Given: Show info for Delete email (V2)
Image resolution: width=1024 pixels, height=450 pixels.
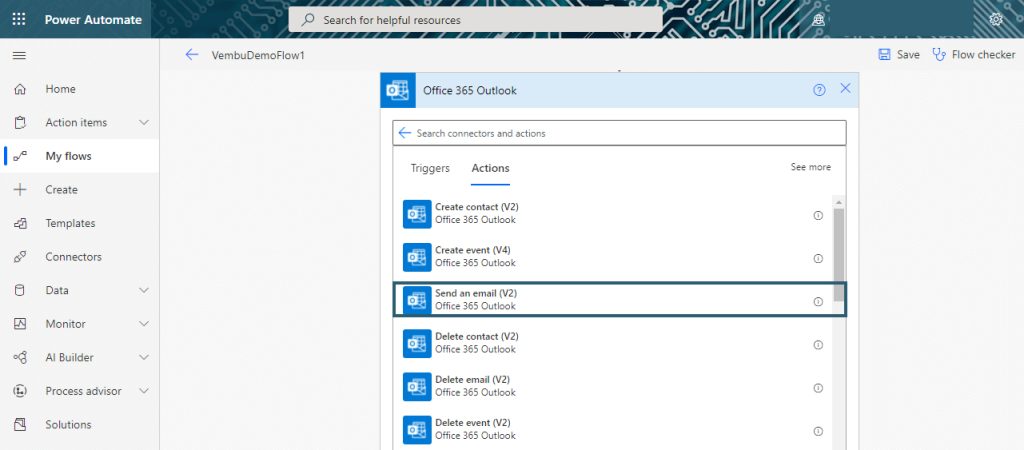Looking at the screenshot, I should [x=818, y=388].
